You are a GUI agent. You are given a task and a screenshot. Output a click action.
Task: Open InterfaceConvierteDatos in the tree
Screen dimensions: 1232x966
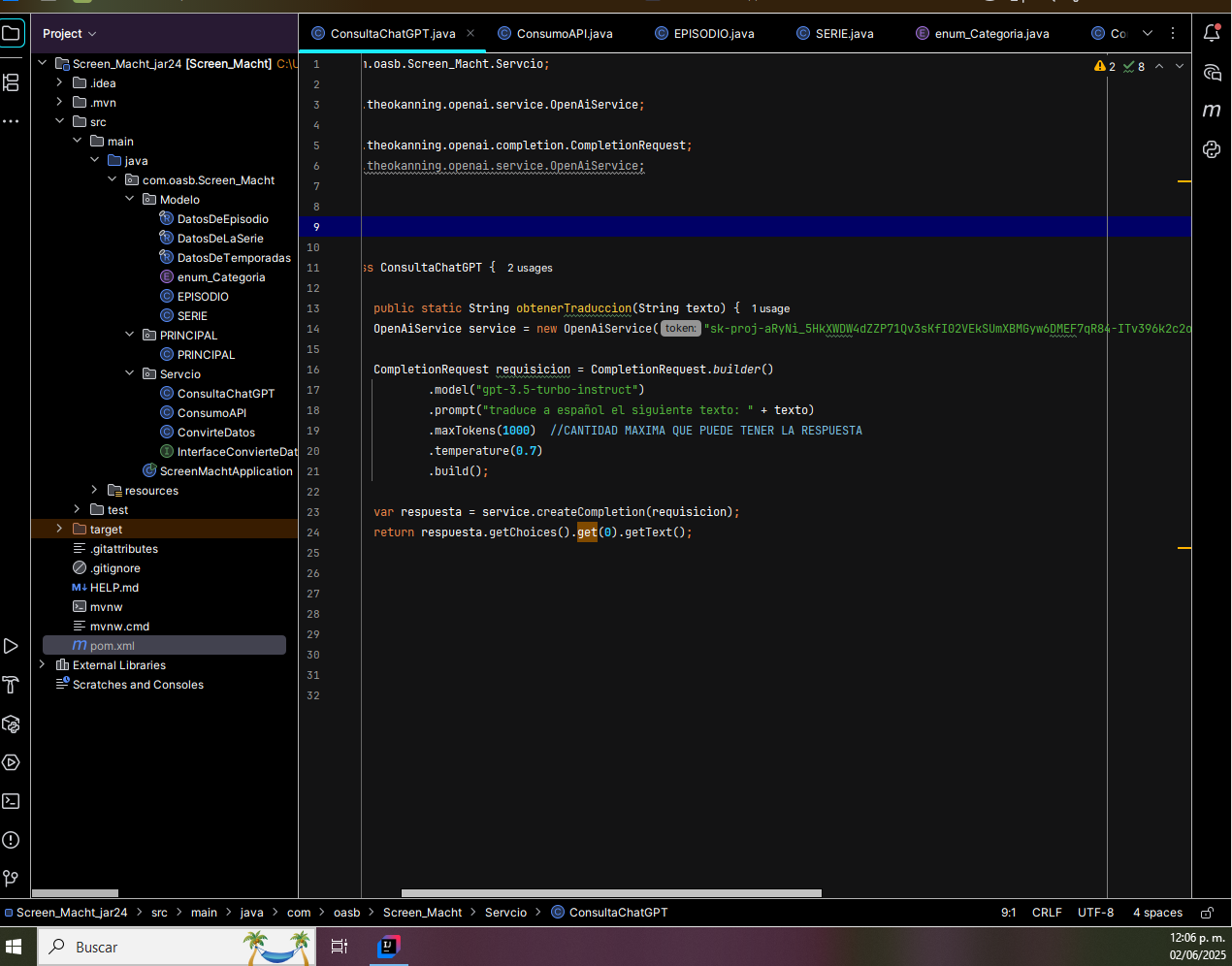click(x=229, y=452)
